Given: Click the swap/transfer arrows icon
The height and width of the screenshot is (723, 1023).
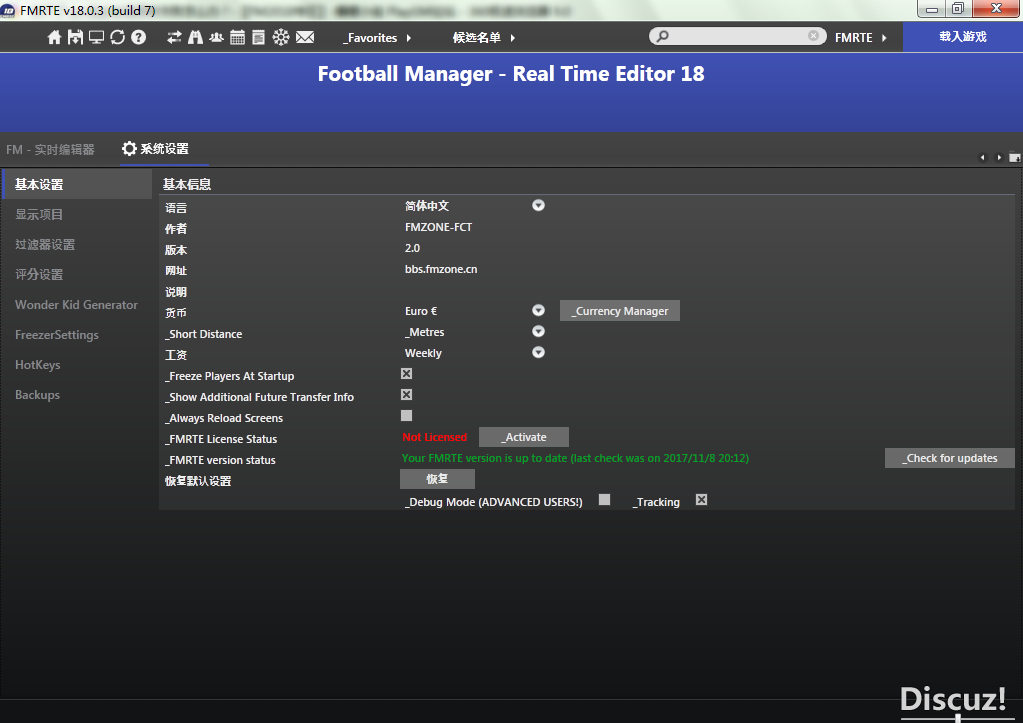Looking at the screenshot, I should tap(174, 37).
